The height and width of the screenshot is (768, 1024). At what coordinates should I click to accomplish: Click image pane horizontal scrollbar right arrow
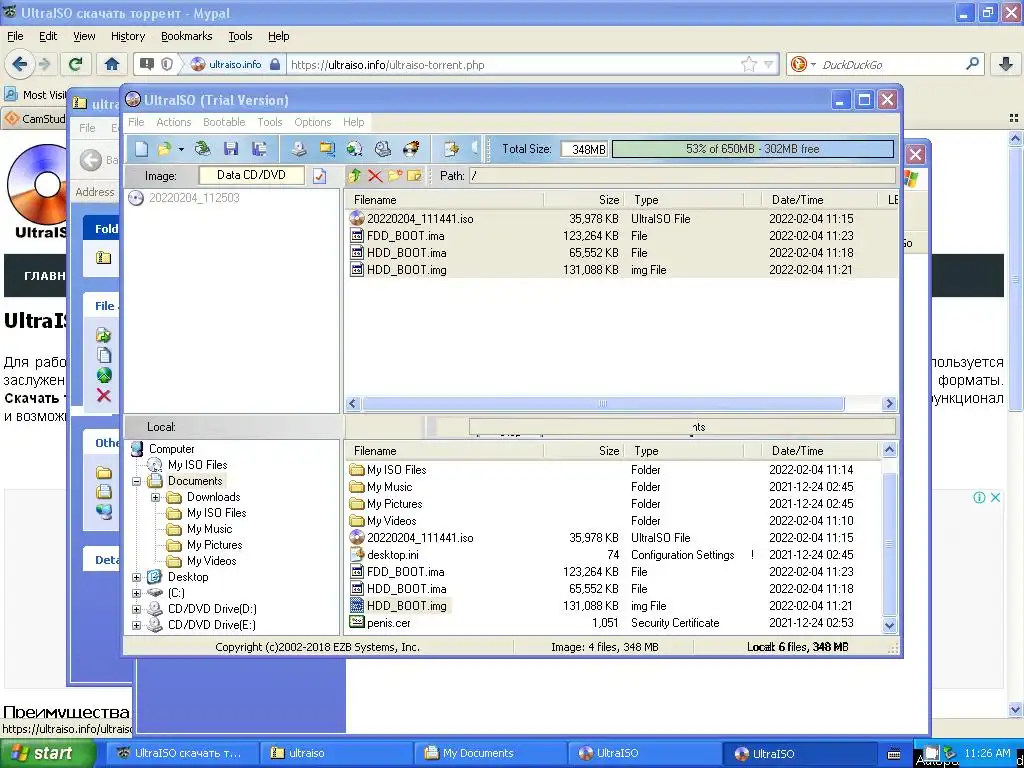pos(888,404)
